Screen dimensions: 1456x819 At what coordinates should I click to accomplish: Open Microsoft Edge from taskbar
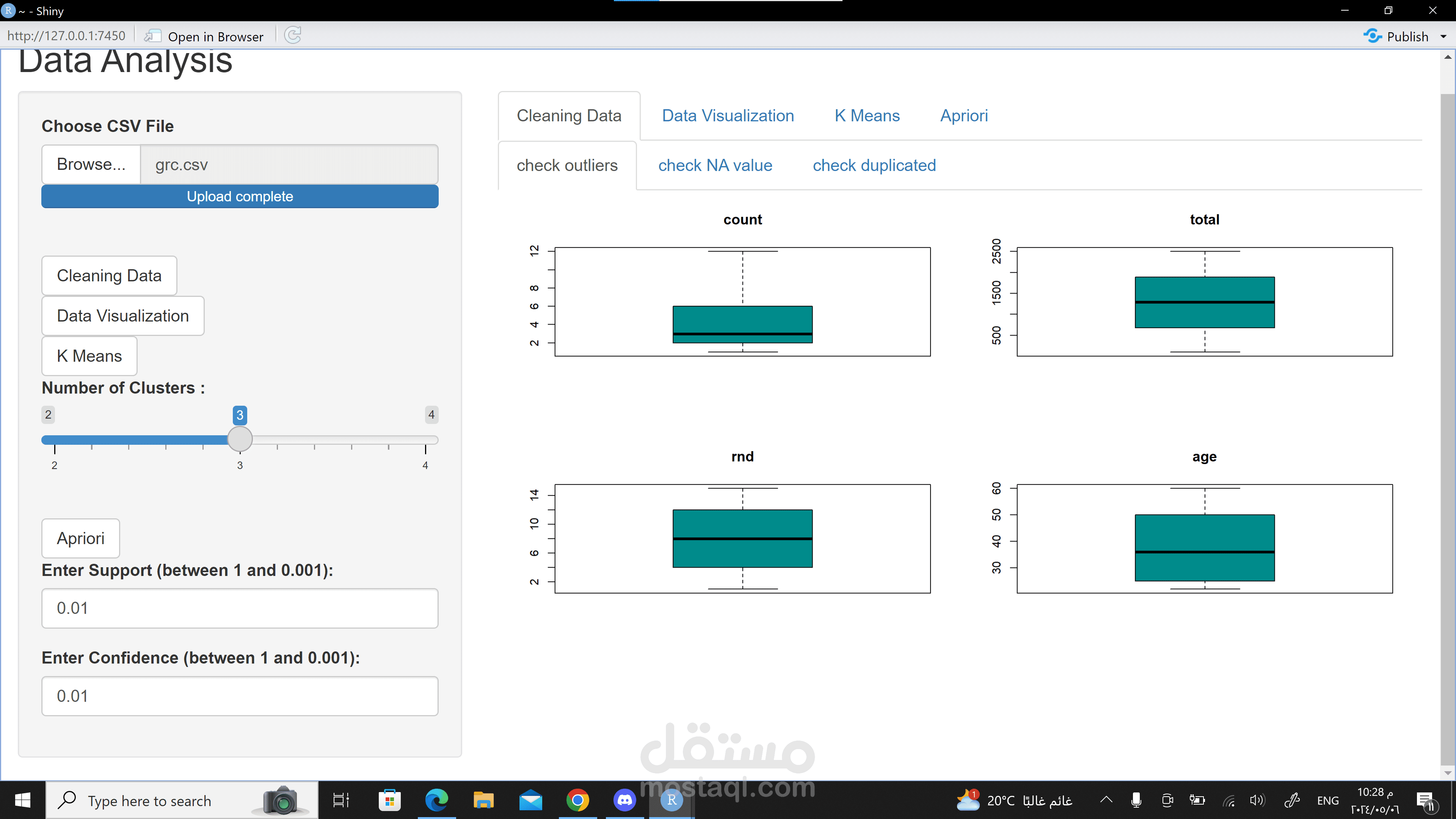436,800
